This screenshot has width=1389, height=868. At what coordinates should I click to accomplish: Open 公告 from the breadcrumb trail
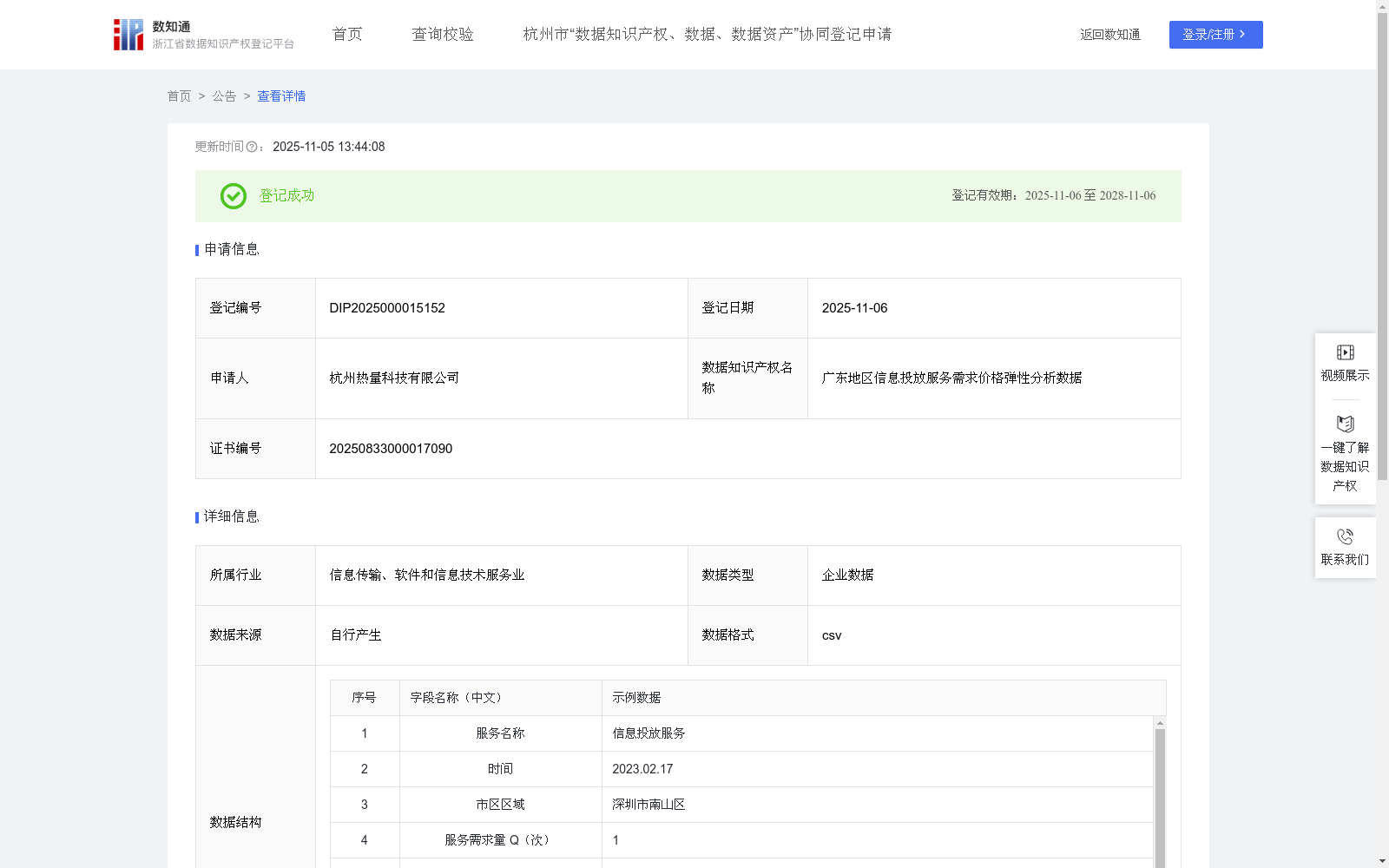pos(223,96)
